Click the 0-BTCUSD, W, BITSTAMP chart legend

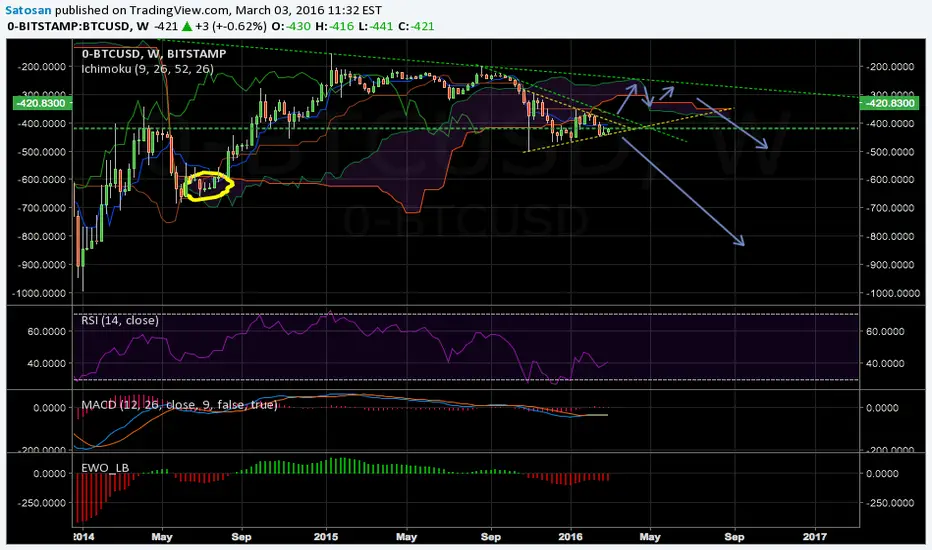(x=154, y=54)
